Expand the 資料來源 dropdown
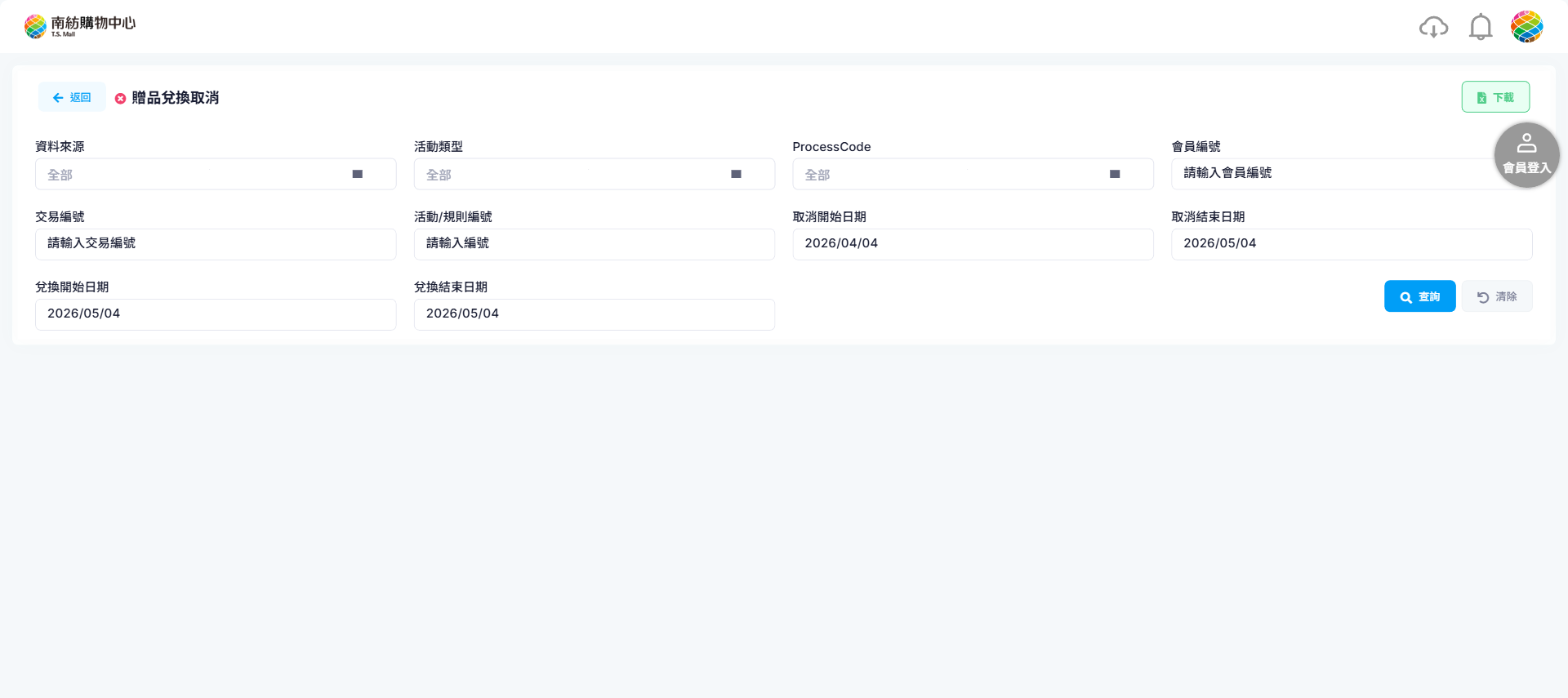 (216, 174)
